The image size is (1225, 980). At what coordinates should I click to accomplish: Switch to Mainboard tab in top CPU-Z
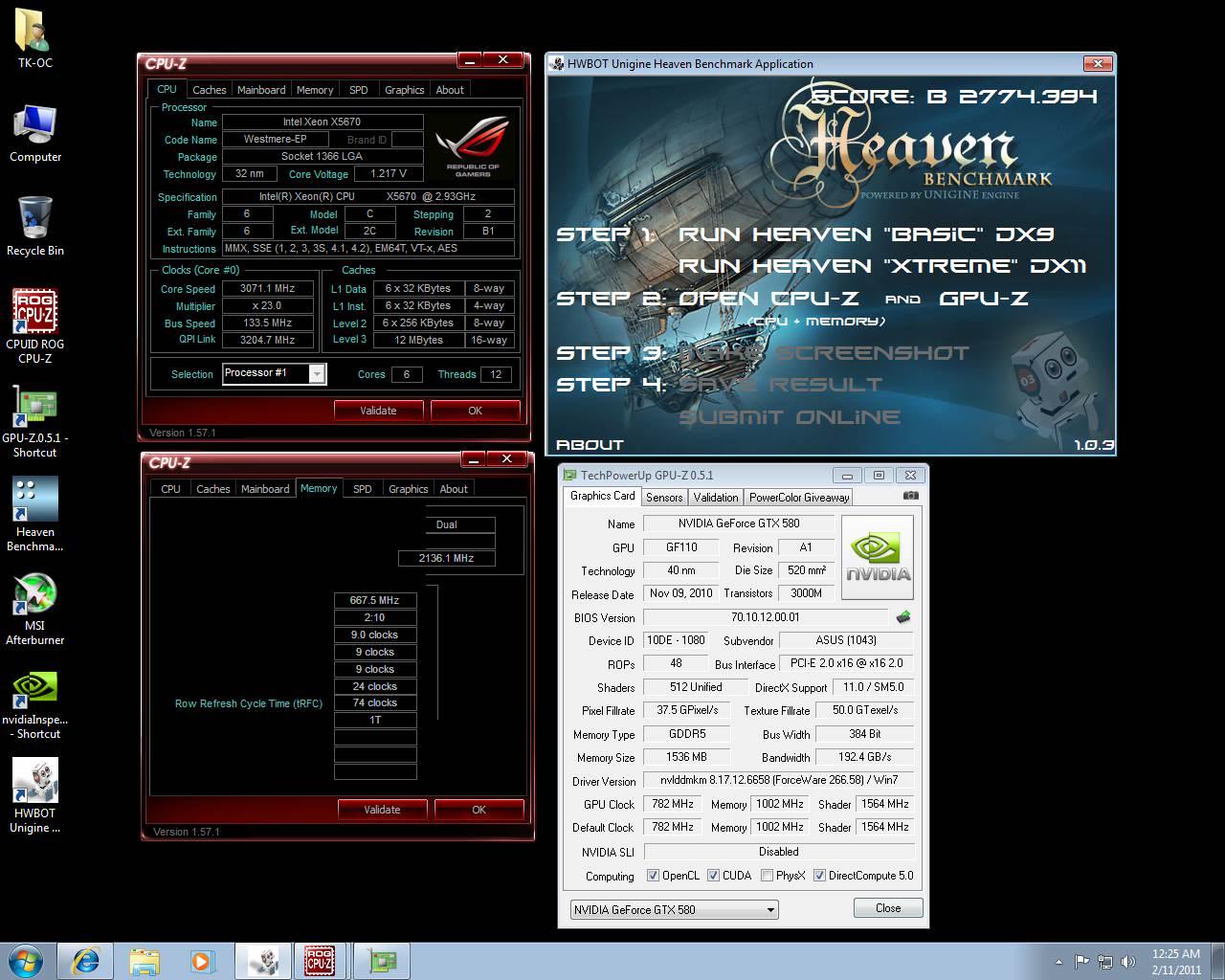point(261,90)
